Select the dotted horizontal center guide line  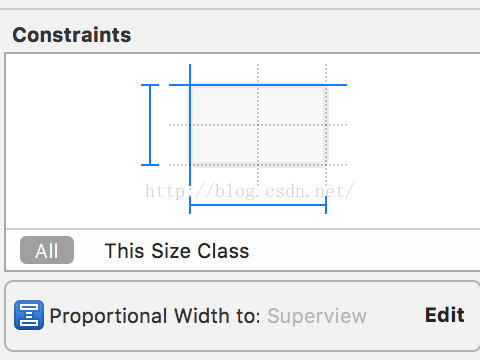pos(258,125)
